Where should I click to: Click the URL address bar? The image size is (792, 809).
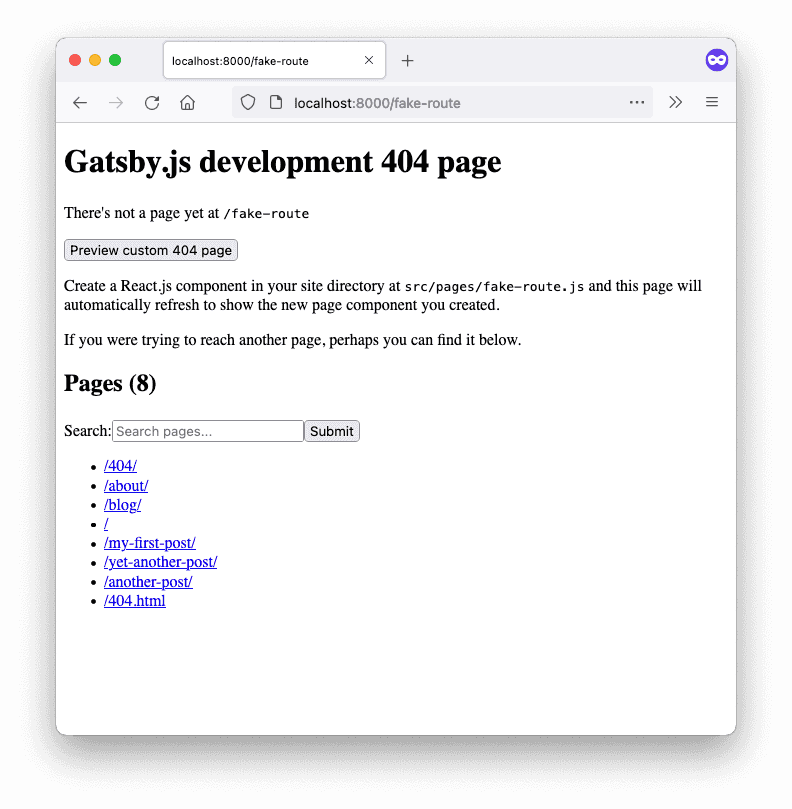[x=450, y=103]
